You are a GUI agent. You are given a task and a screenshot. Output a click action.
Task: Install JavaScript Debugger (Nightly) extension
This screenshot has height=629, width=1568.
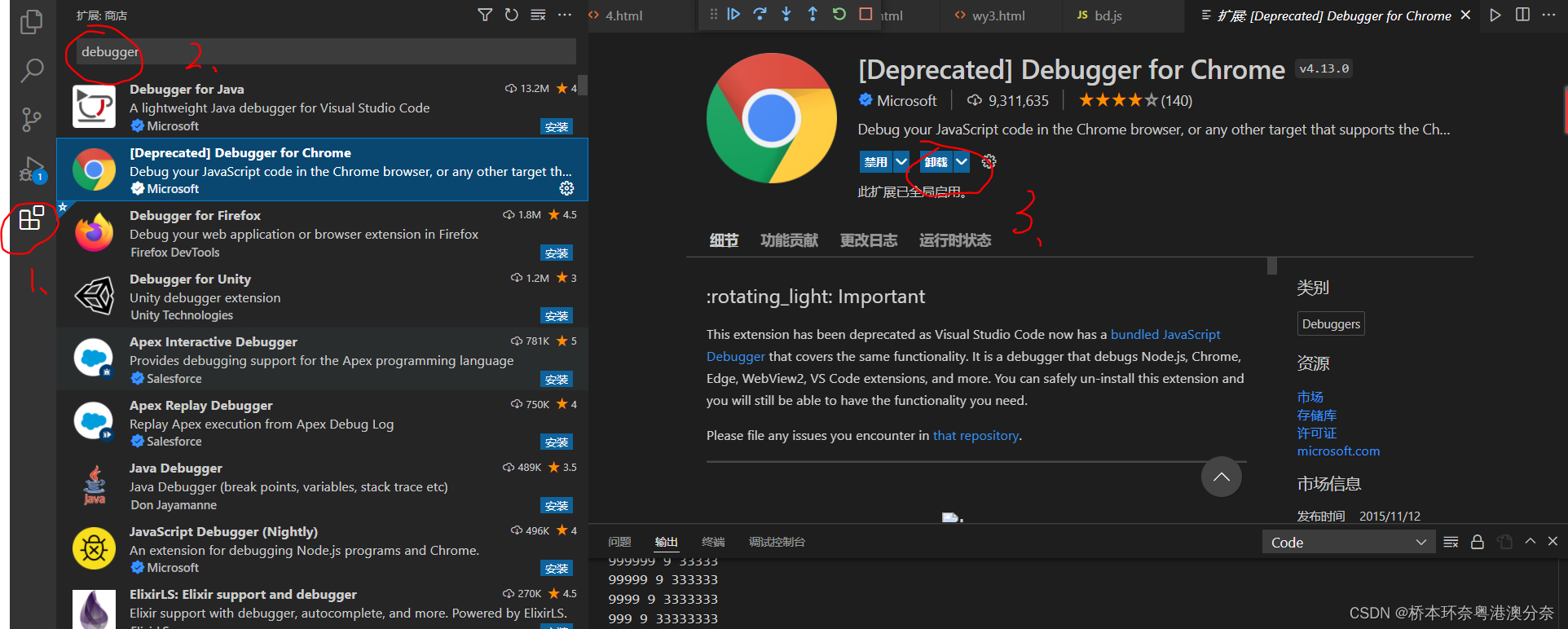[557, 568]
